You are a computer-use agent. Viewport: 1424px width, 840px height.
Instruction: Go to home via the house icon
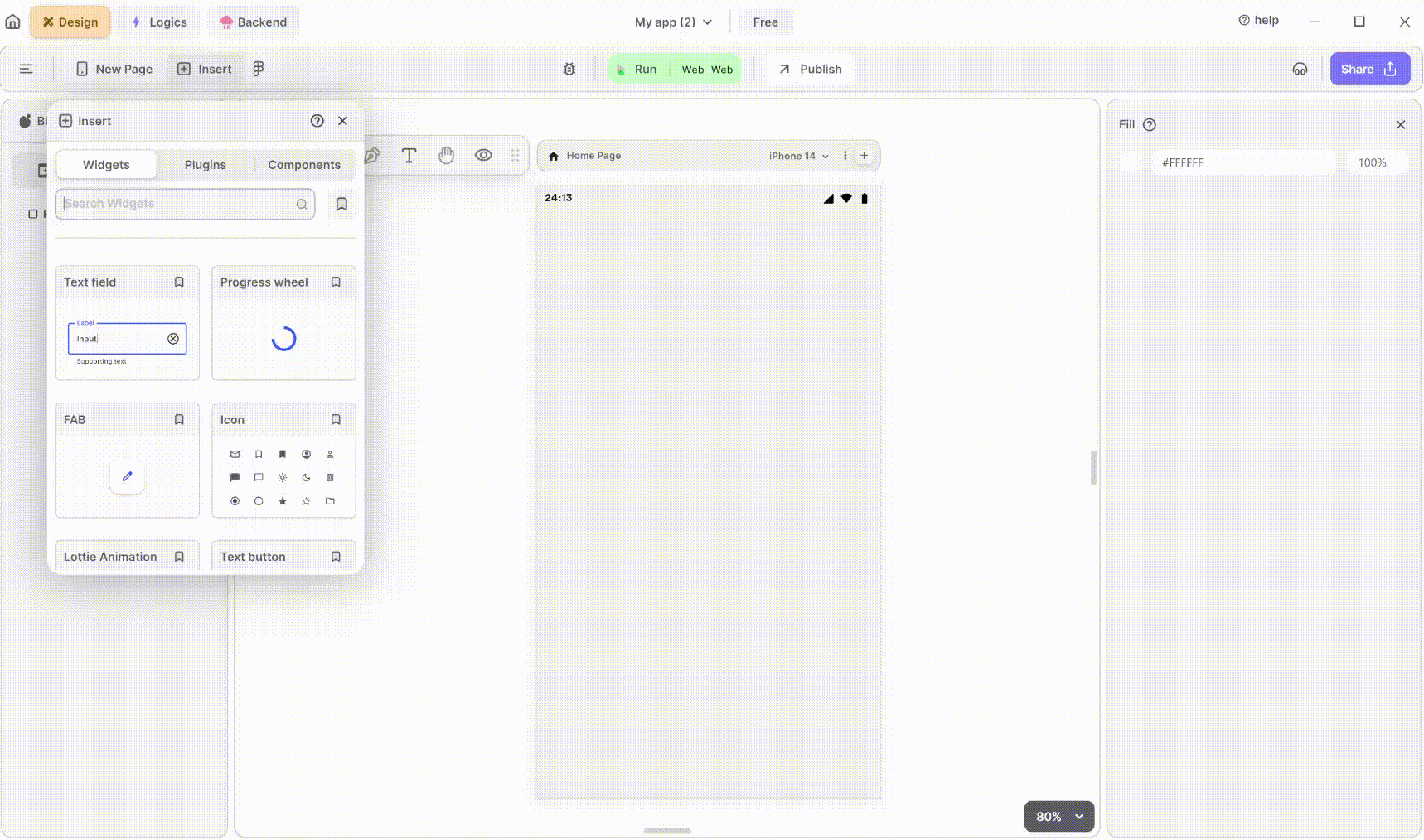click(12, 22)
